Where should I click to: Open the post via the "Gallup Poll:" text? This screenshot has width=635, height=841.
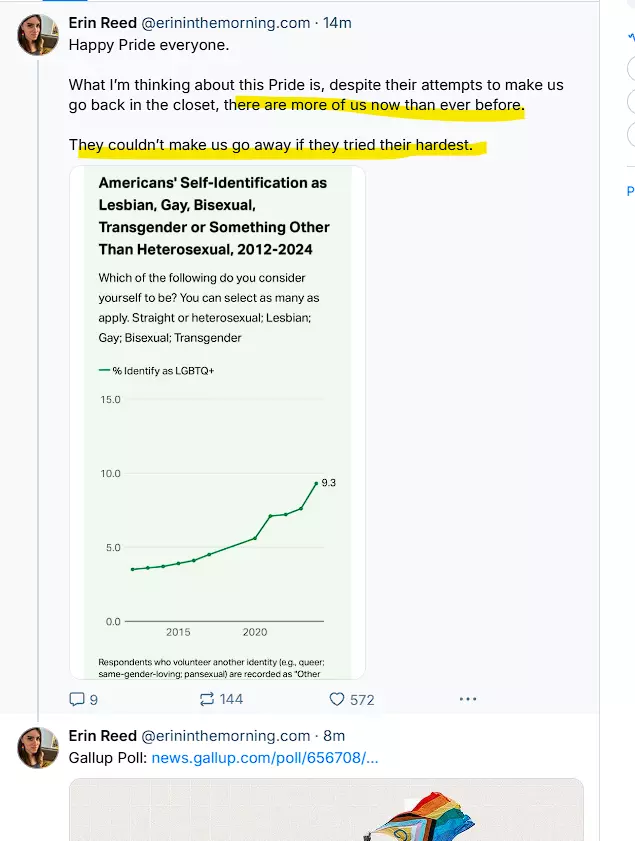point(108,758)
